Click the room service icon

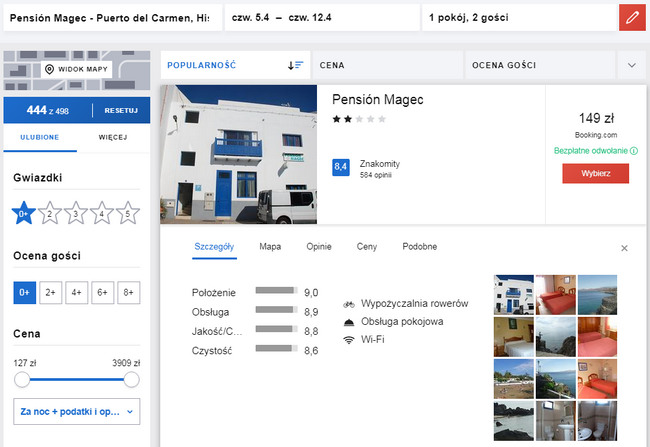coord(349,322)
